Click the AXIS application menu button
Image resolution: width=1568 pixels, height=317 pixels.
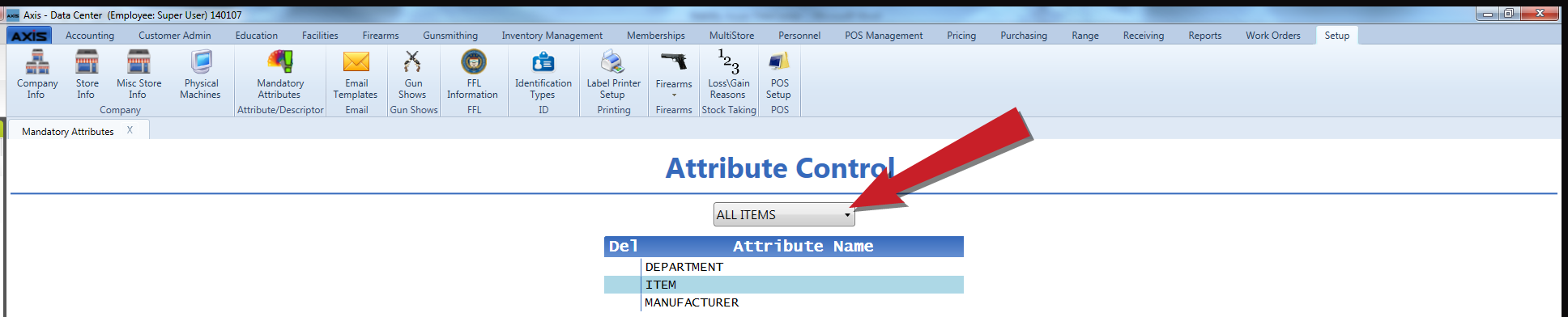[29, 36]
